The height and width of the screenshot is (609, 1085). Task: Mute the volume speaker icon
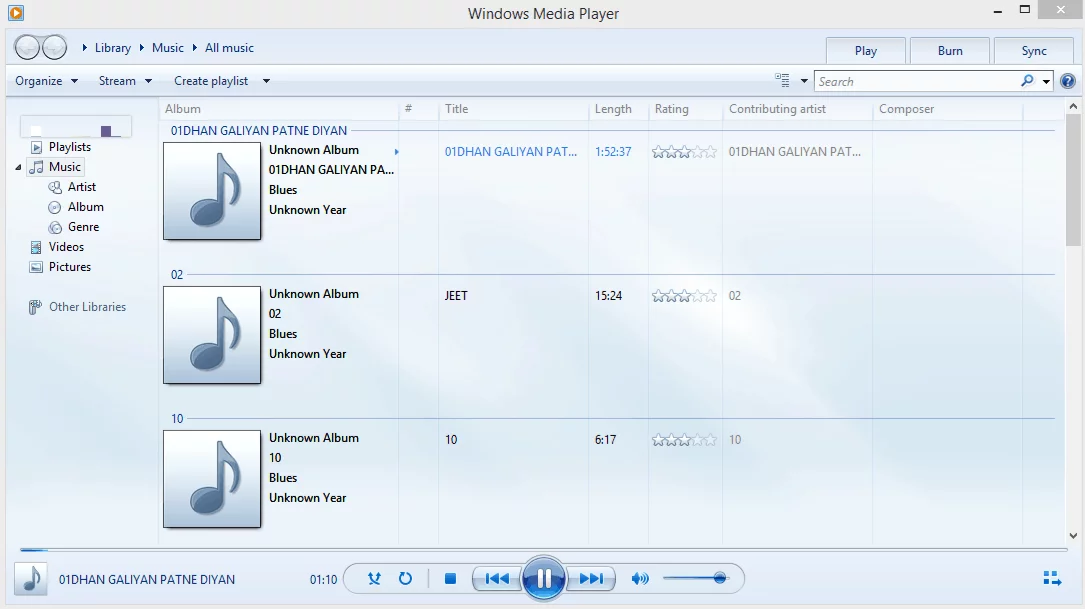click(640, 579)
